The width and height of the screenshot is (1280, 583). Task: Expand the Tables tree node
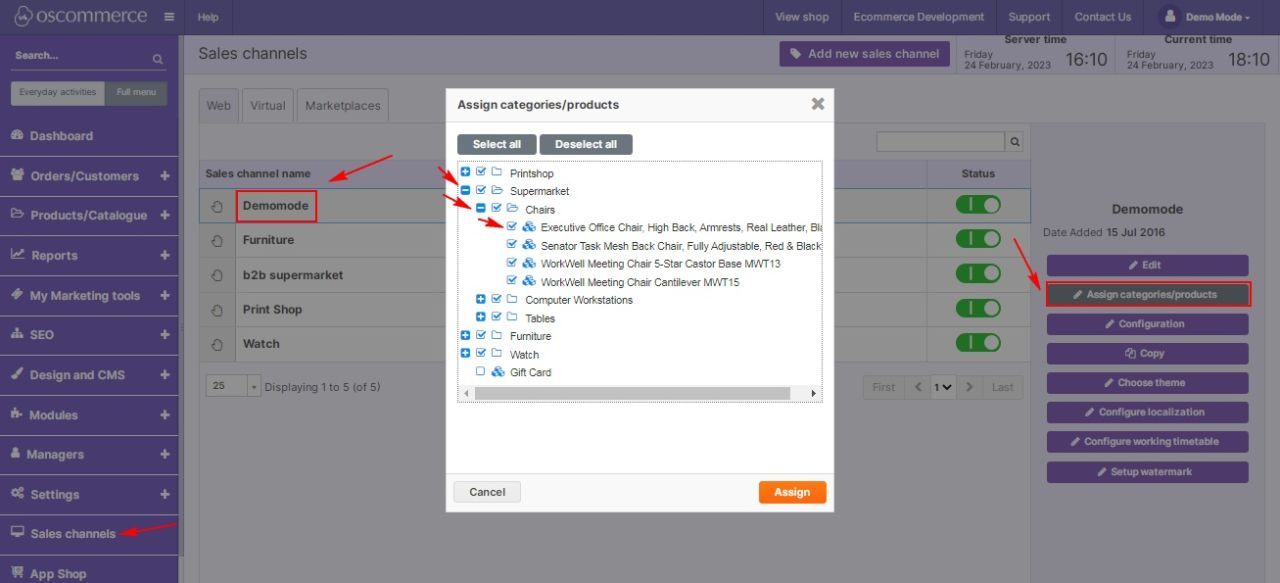point(481,317)
